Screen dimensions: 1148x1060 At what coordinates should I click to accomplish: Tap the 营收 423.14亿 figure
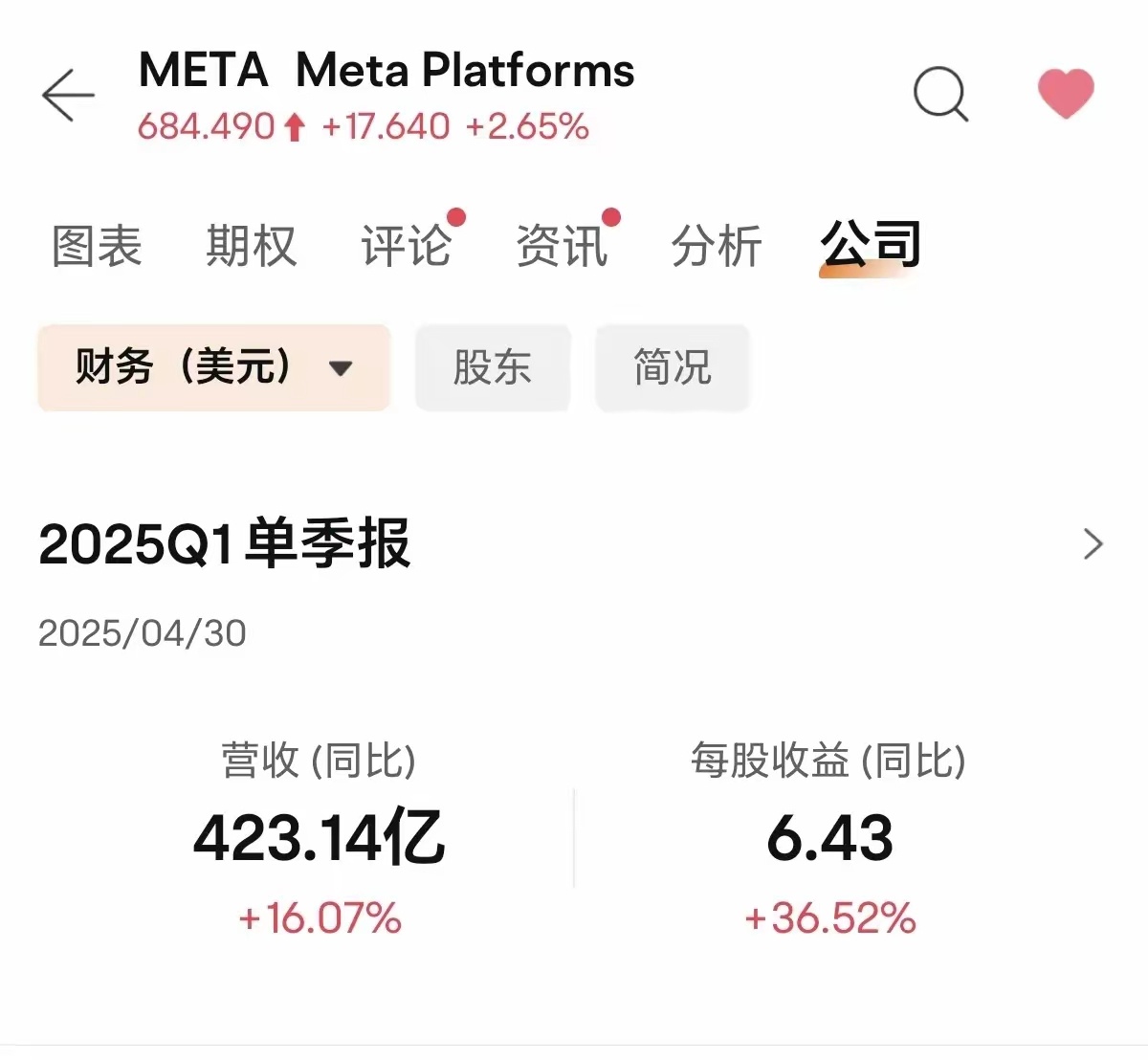320,838
